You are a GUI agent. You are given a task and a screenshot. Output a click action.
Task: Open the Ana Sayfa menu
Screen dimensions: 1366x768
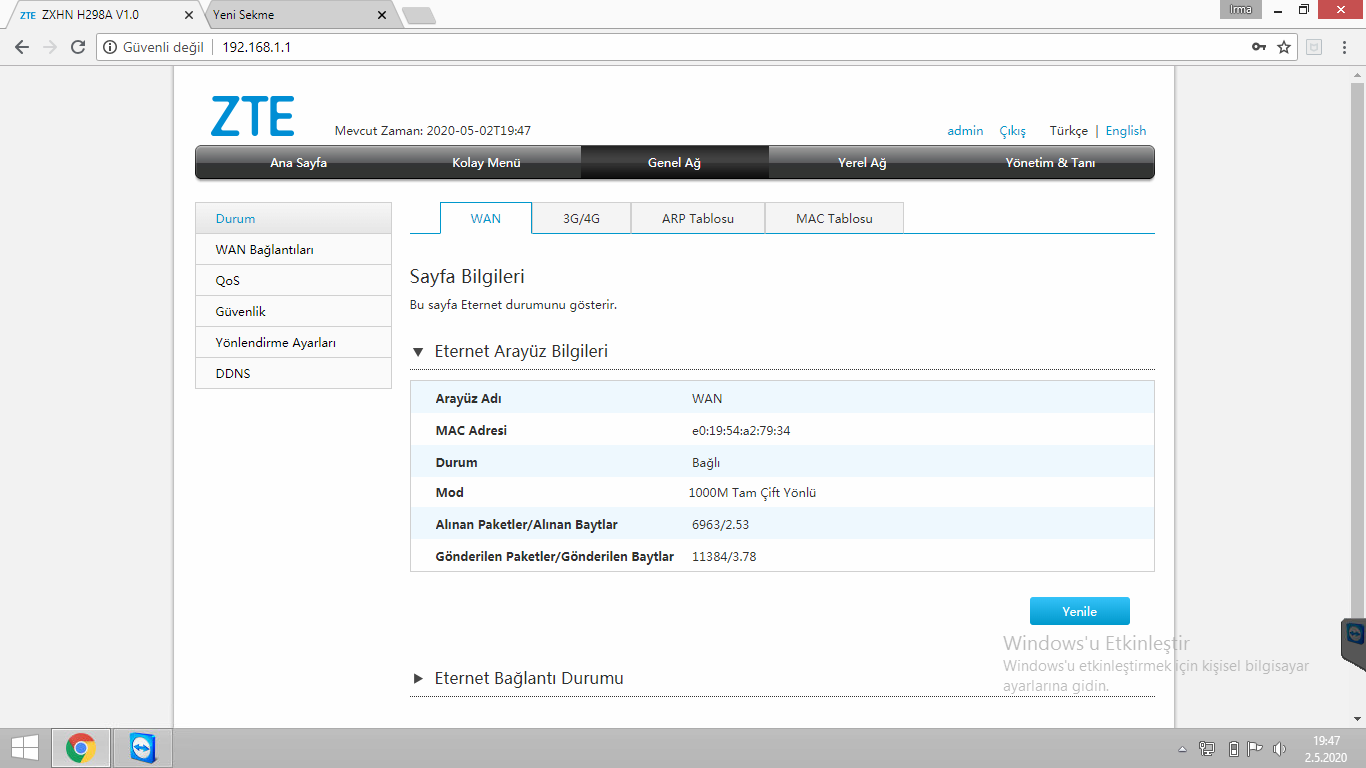(x=298, y=163)
